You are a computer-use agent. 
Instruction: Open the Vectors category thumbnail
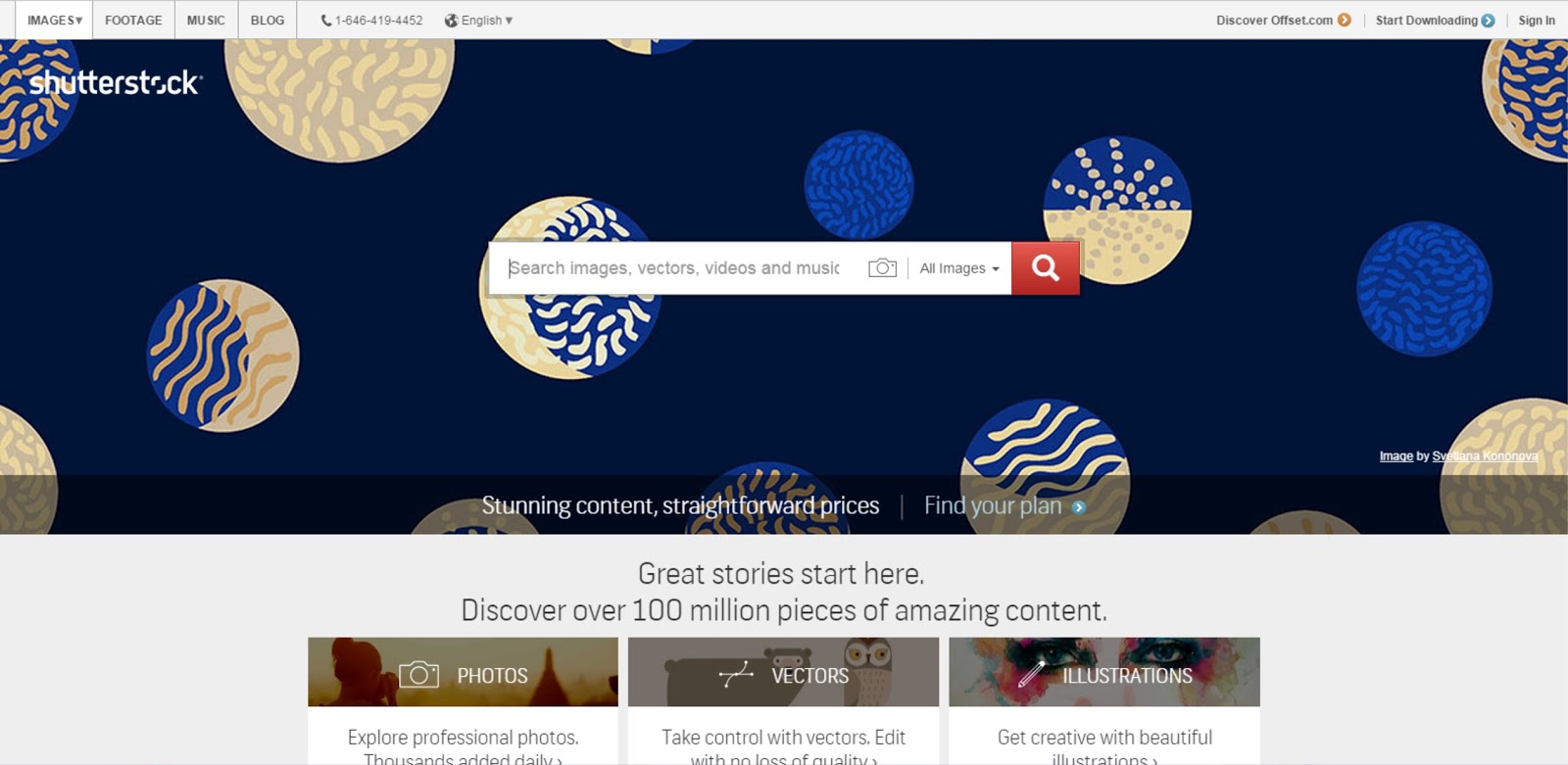coord(783,672)
